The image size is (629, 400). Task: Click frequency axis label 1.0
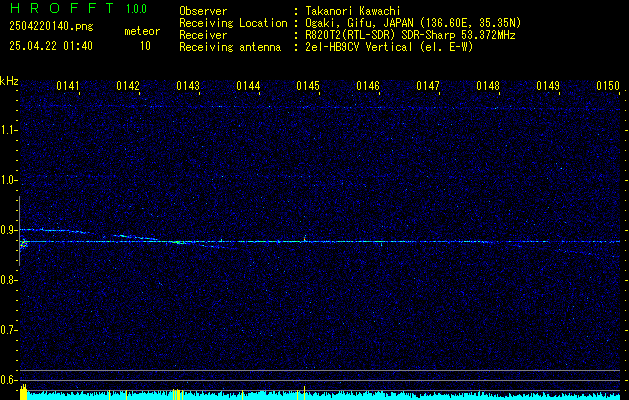point(8,181)
